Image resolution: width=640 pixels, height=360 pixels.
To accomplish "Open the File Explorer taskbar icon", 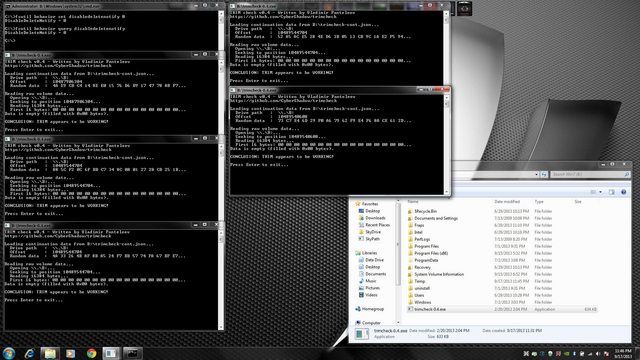I will click(50, 353).
